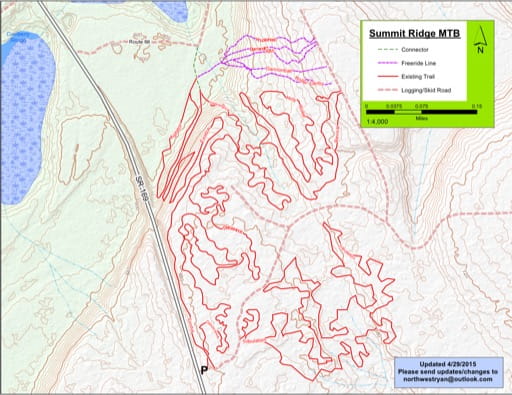Click the black scale bar
Image resolution: width=512 pixels, height=395 pixels.
click(422, 112)
